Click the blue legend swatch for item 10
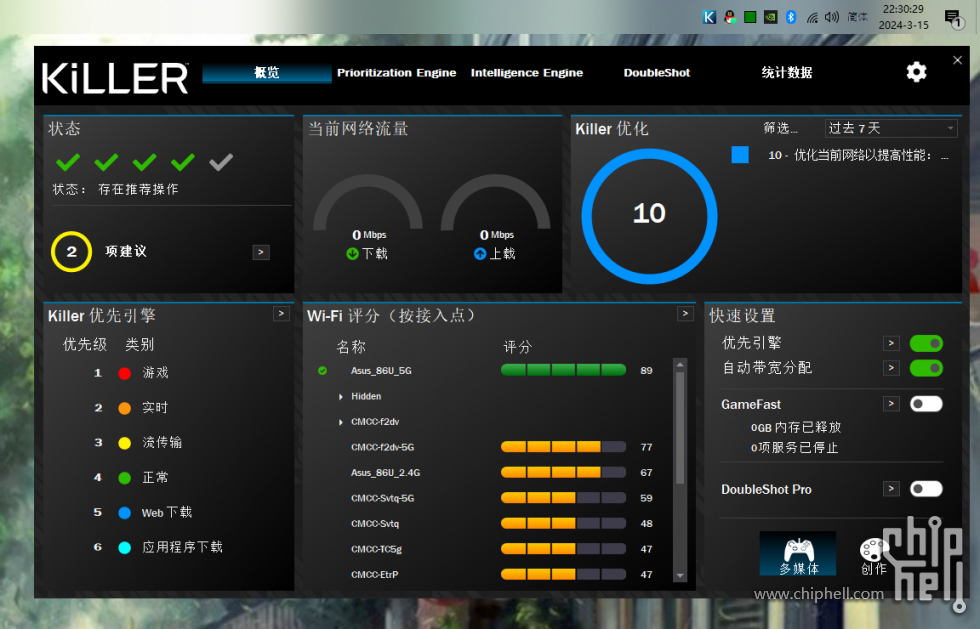 (740, 154)
